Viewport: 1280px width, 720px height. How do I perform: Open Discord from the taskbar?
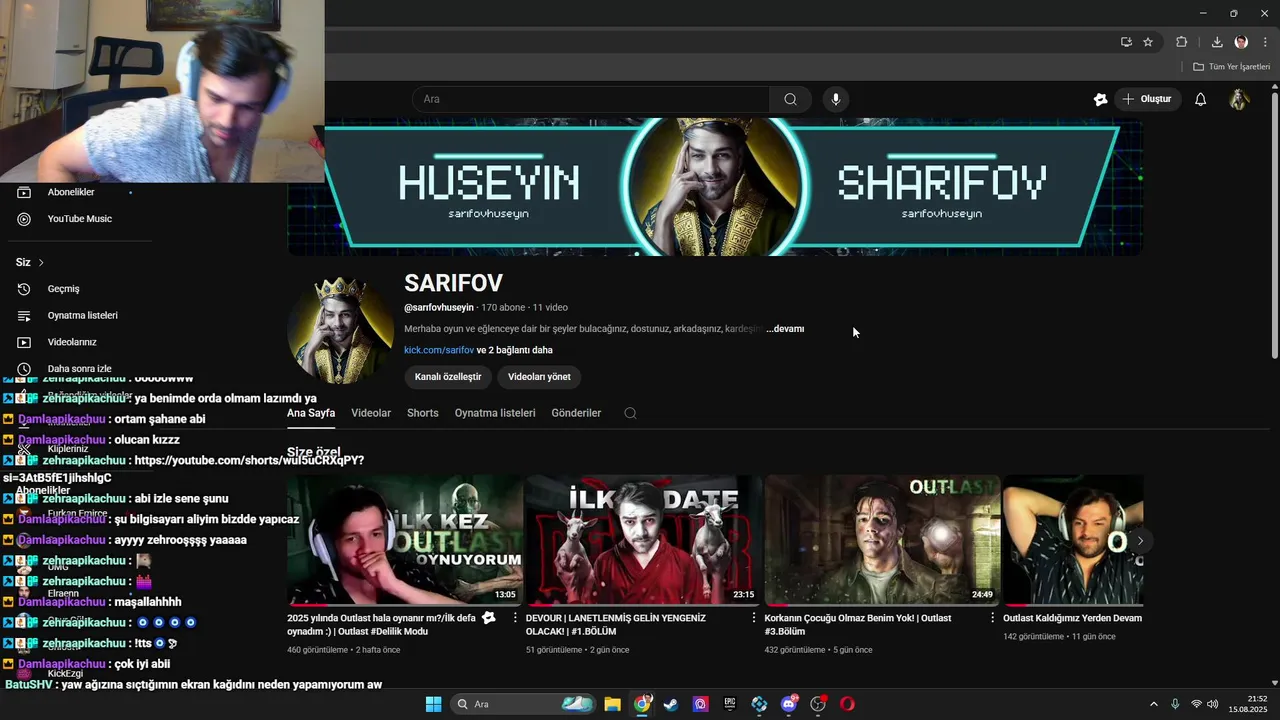[789, 704]
